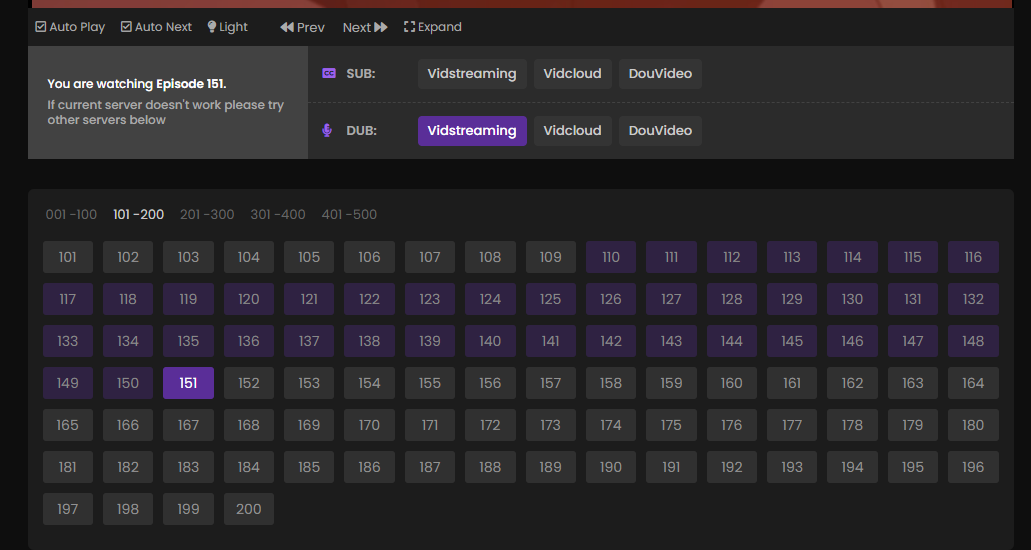Open episode 180
The image size is (1031, 550).
pos(973,425)
